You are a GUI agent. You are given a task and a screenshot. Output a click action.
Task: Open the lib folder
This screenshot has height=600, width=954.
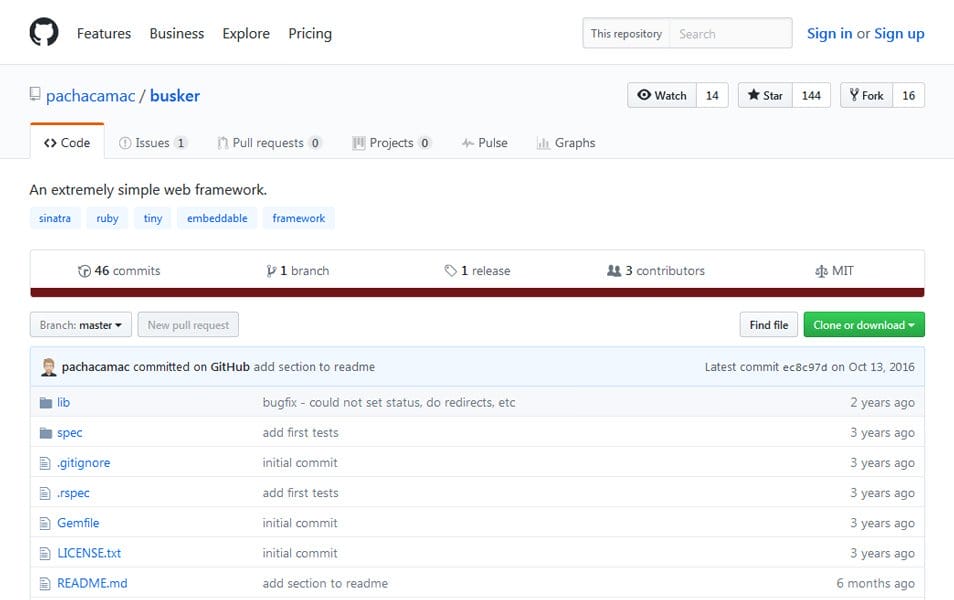63,403
